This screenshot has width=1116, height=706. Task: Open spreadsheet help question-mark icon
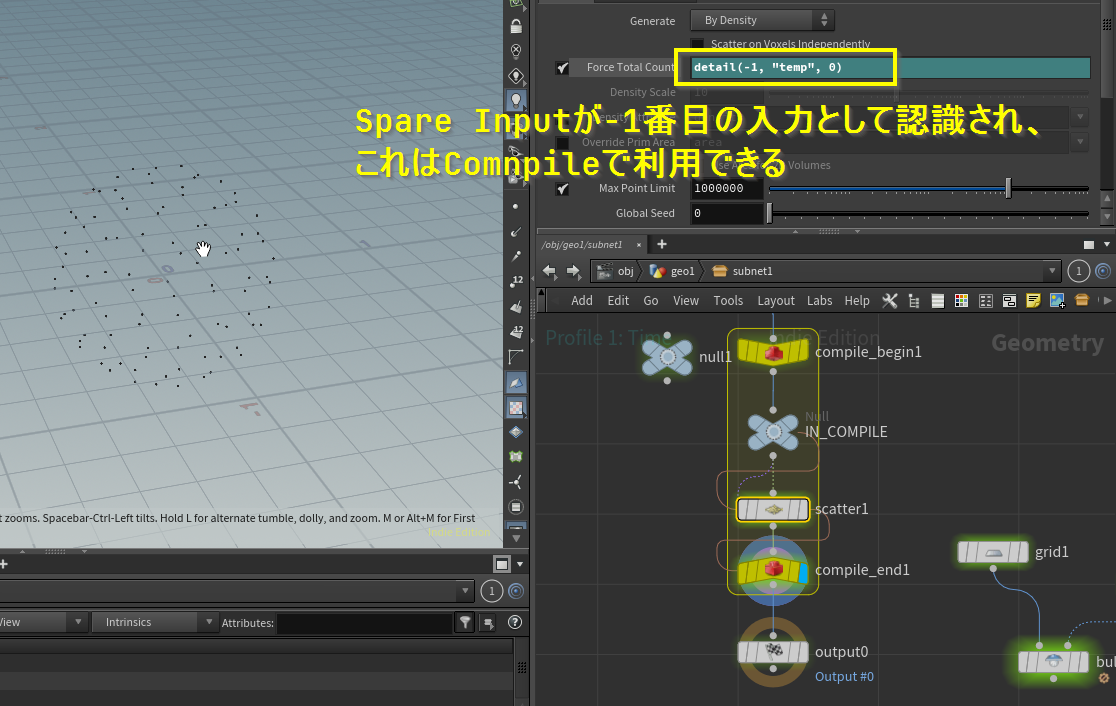515,623
